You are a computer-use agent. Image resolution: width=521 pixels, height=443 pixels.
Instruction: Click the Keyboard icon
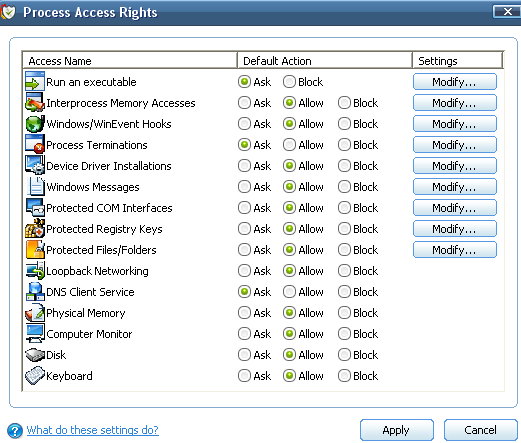tap(35, 375)
